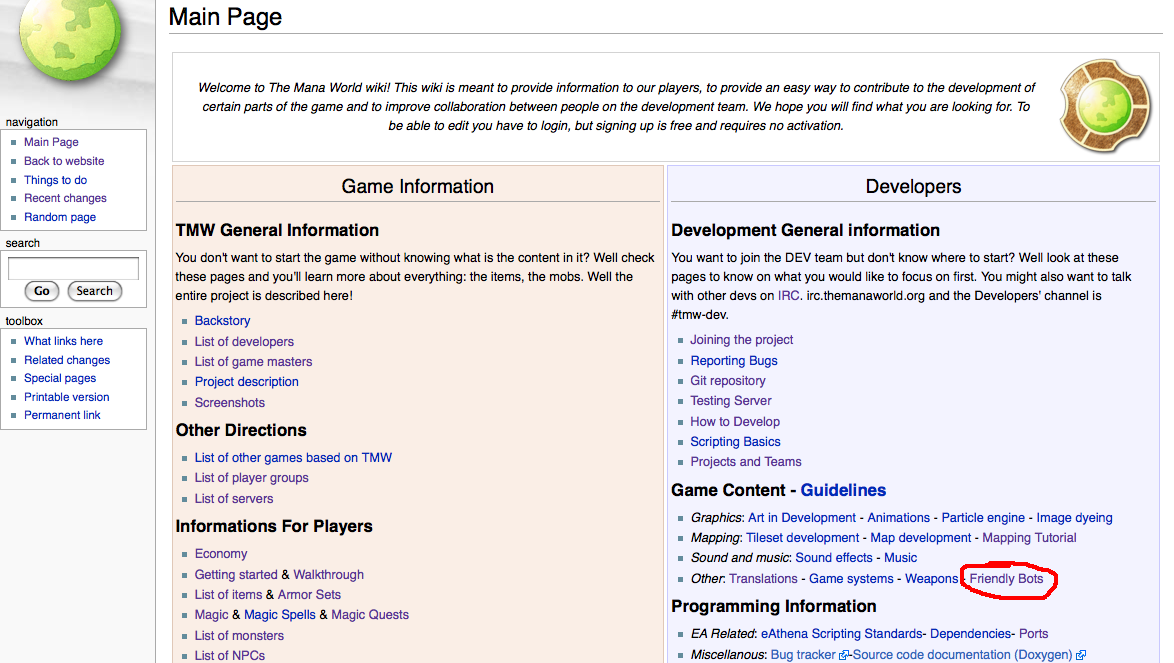Go Back to website link
1174x663 pixels.
point(64,161)
